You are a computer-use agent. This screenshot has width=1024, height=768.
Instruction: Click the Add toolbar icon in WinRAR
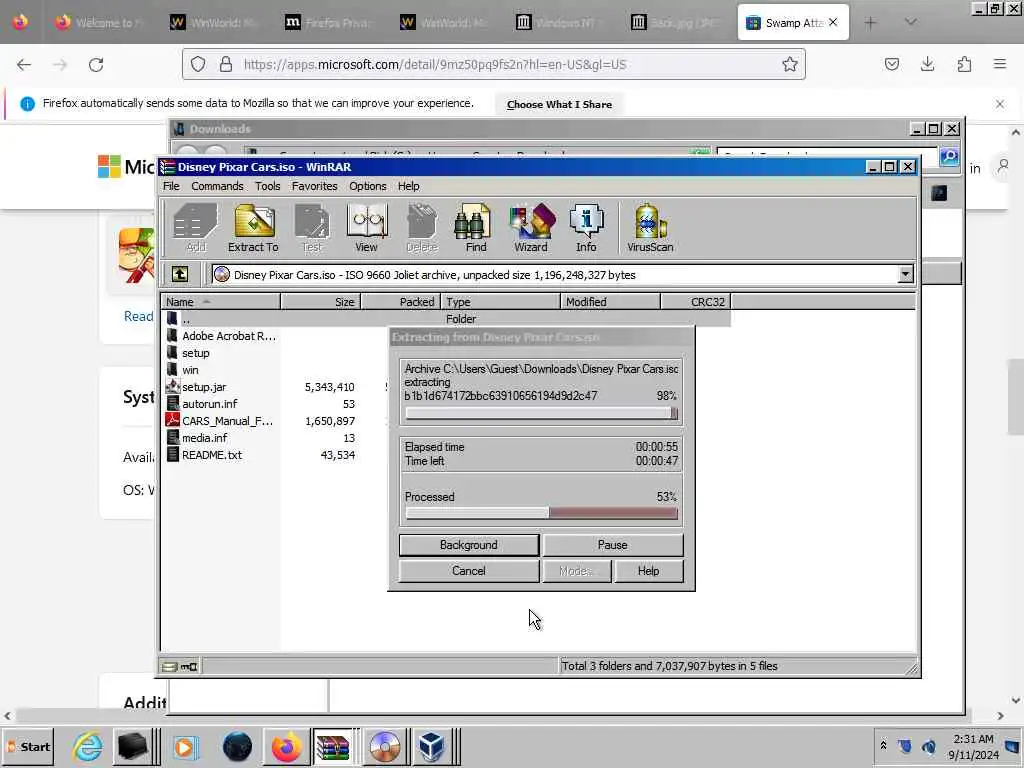(x=195, y=228)
